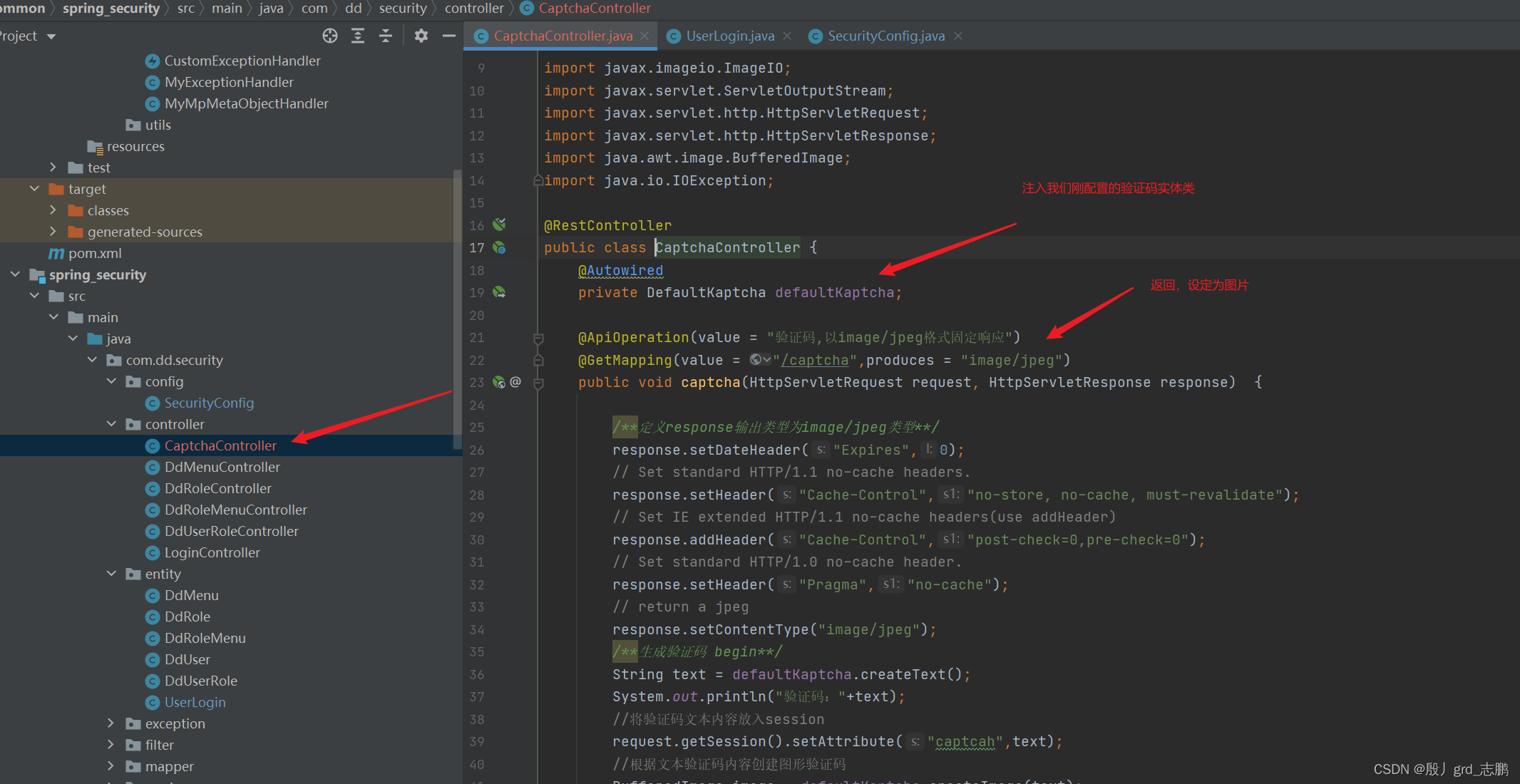
Task: Close the CaptchaController.java tab
Action: point(645,36)
